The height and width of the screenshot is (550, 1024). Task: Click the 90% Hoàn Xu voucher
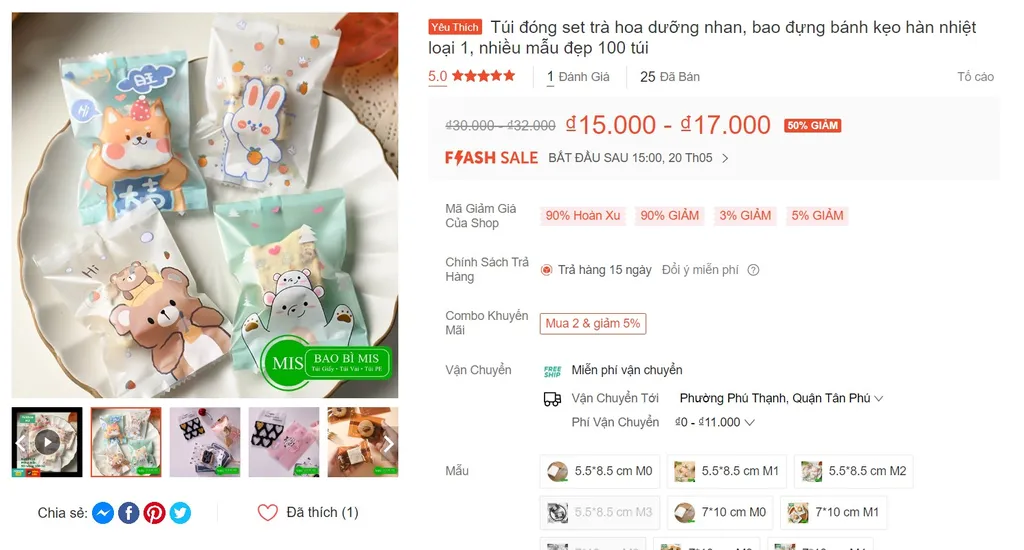click(583, 216)
